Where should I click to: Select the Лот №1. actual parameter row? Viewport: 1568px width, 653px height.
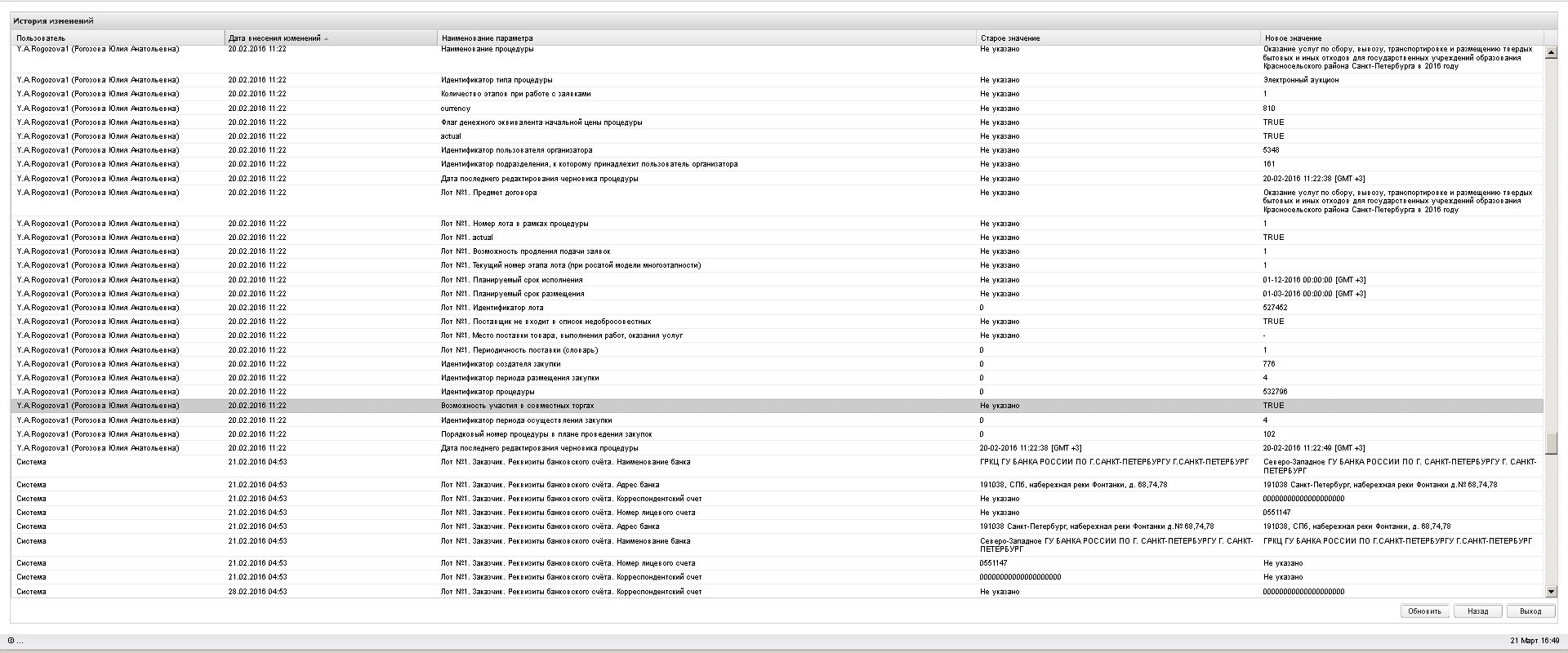click(x=777, y=238)
